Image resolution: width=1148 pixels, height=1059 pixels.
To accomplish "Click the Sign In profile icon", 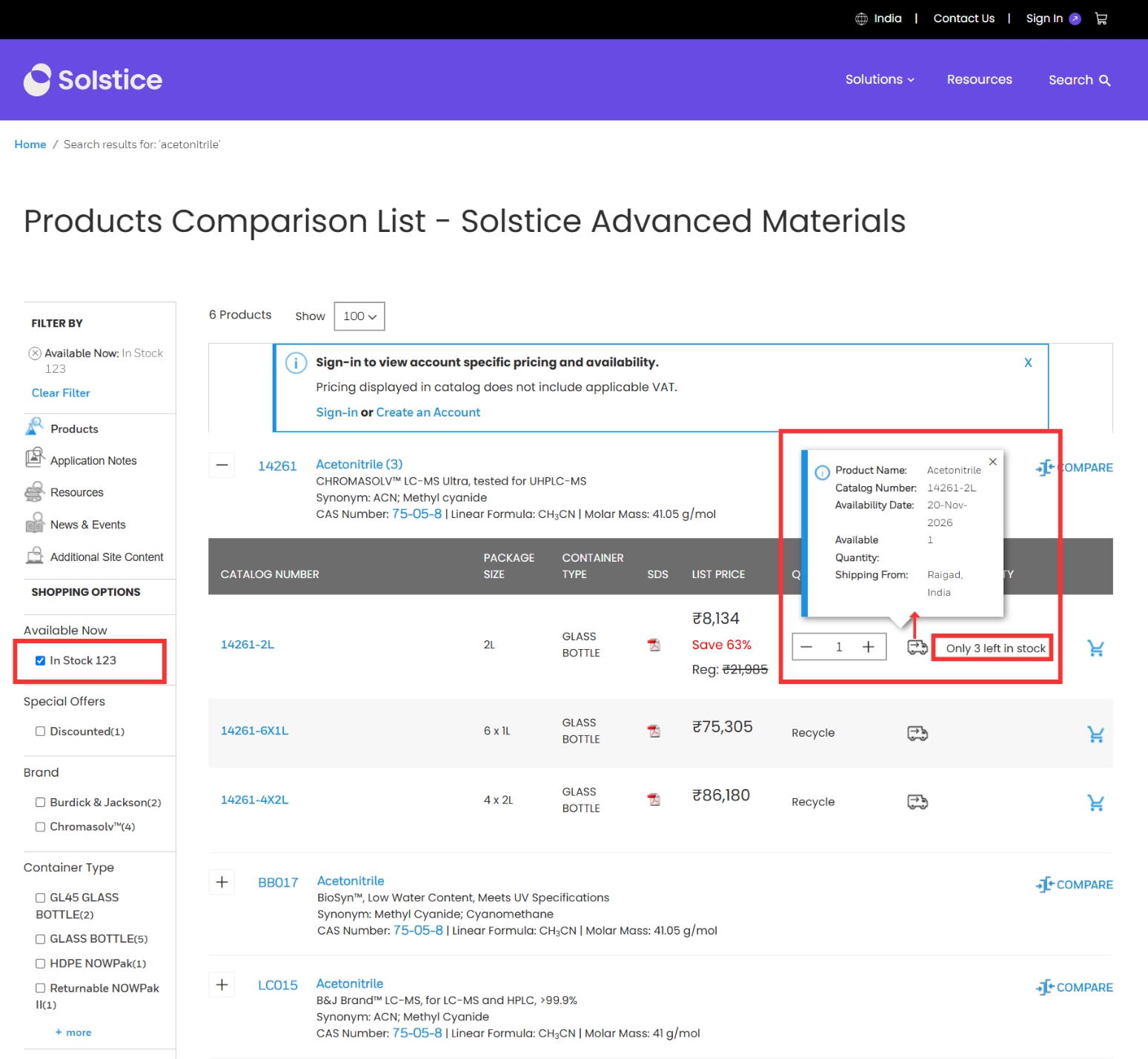I will click(1075, 19).
